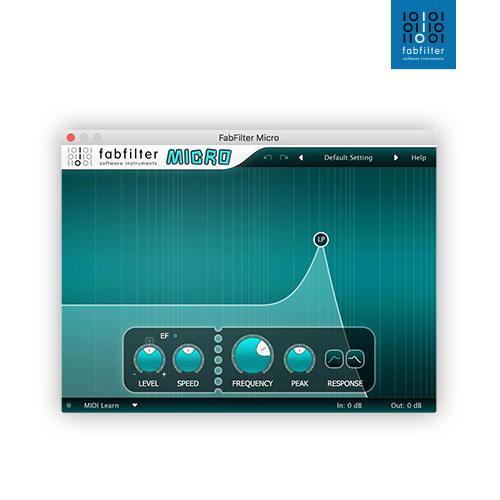Click the undo arrow icon
Image resolution: width=500 pixels, height=500 pixels.
click(268, 157)
